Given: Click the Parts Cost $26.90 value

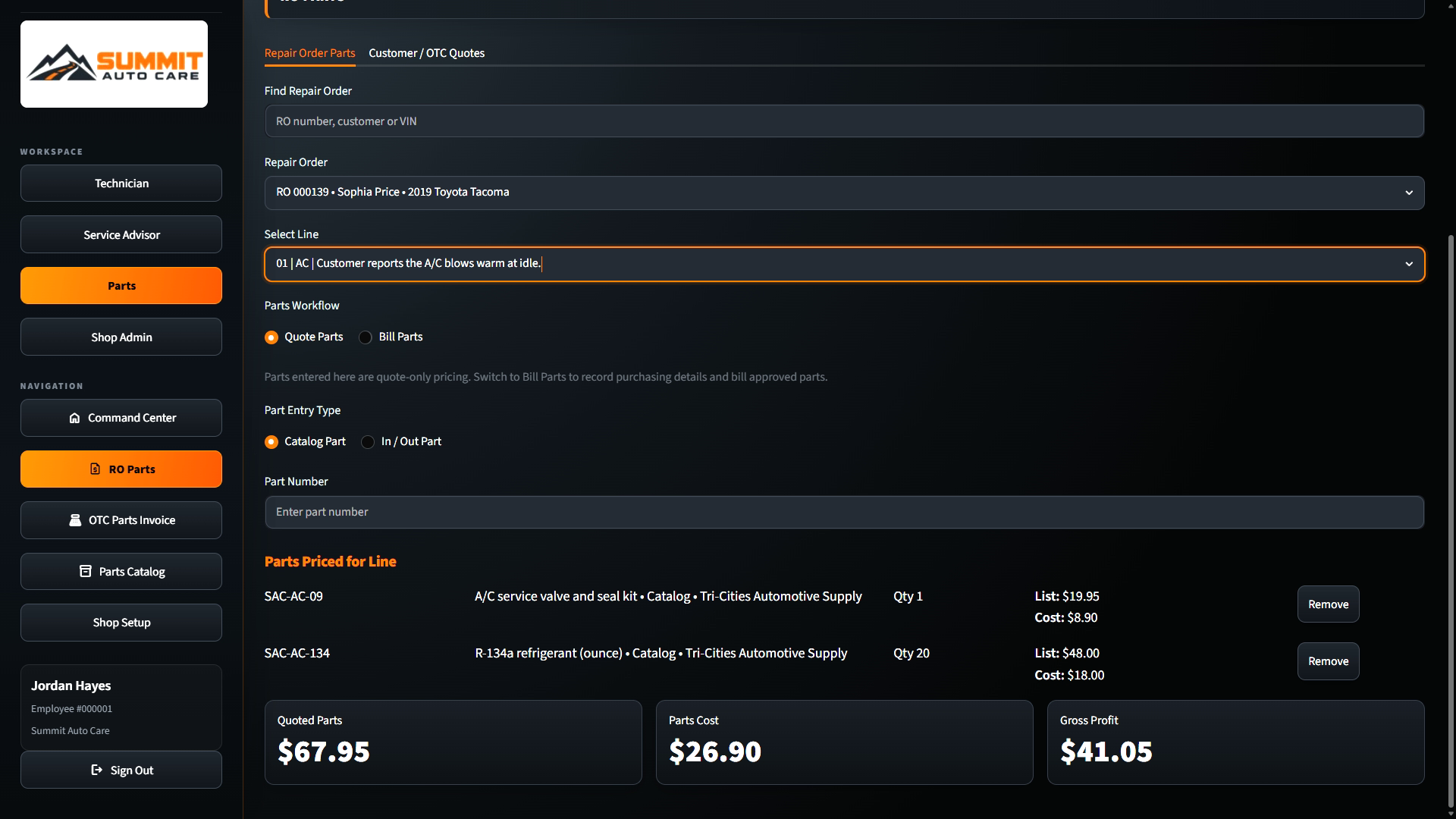Looking at the screenshot, I should click(x=715, y=752).
